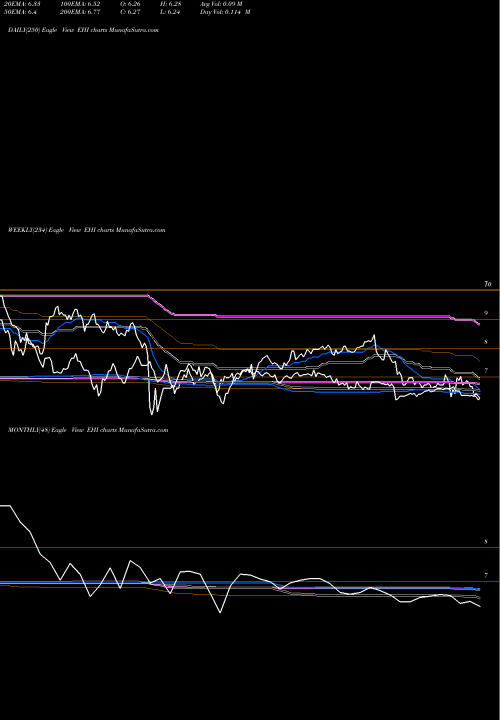Click the monthly chart axis label 8
This screenshot has height=720, width=500.
[x=486, y=542]
